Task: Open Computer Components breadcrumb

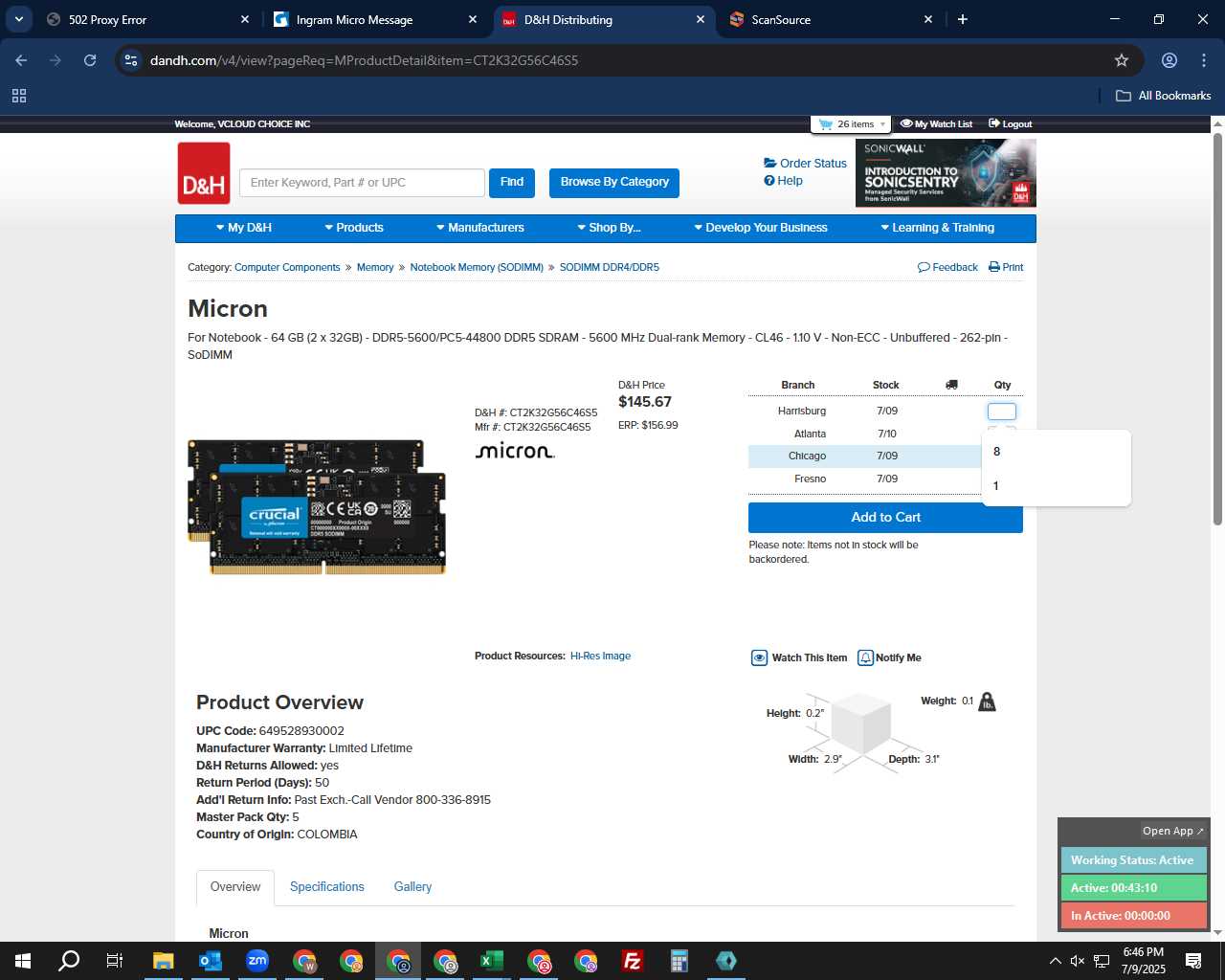Action: point(287,268)
